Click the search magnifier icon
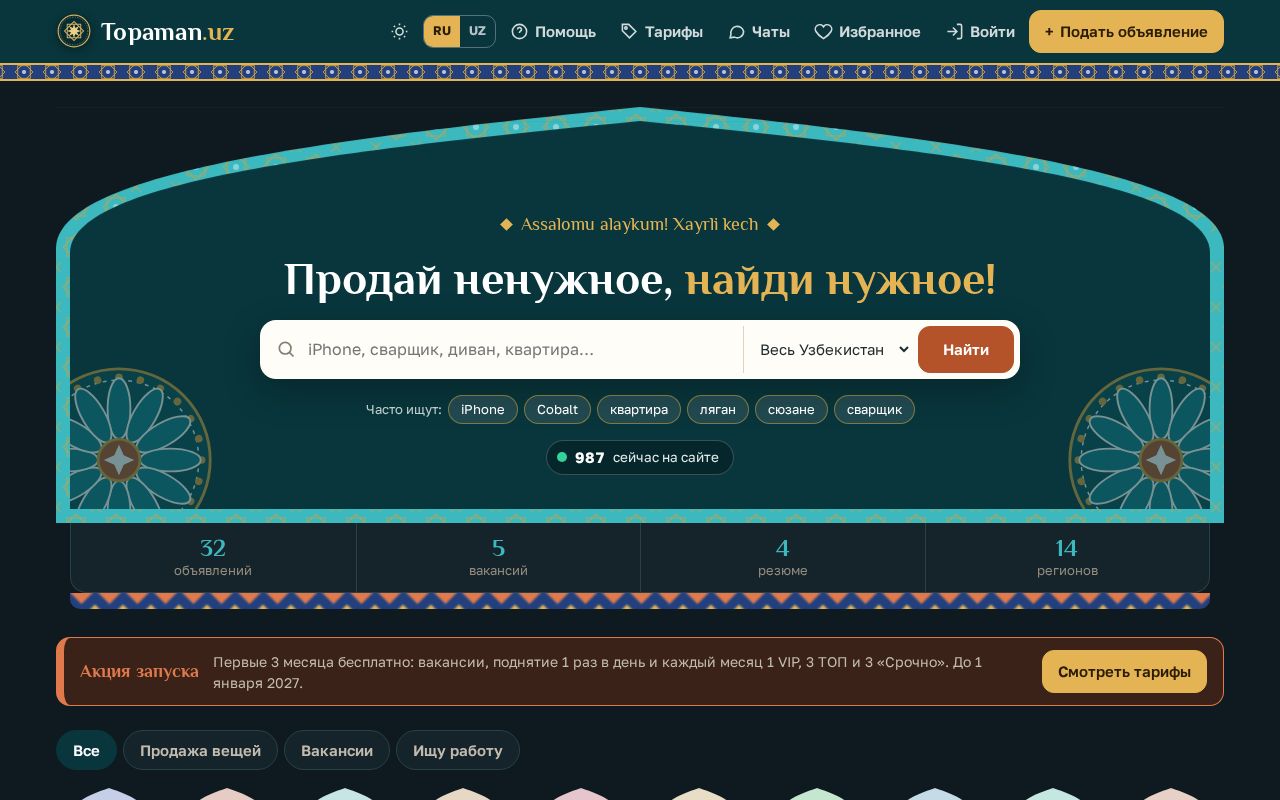Image resolution: width=1280 pixels, height=800 pixels. click(286, 349)
